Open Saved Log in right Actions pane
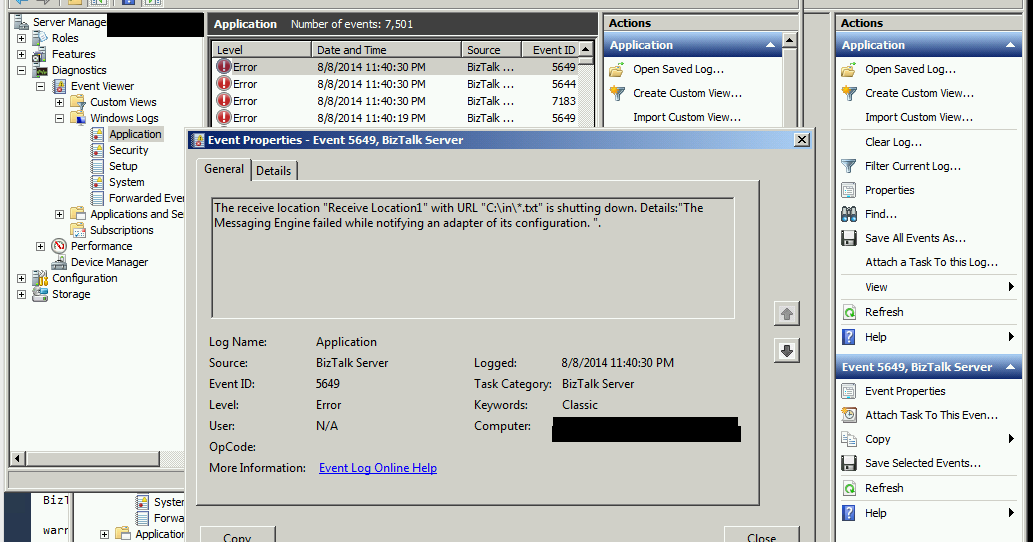1033x542 pixels. pos(910,69)
